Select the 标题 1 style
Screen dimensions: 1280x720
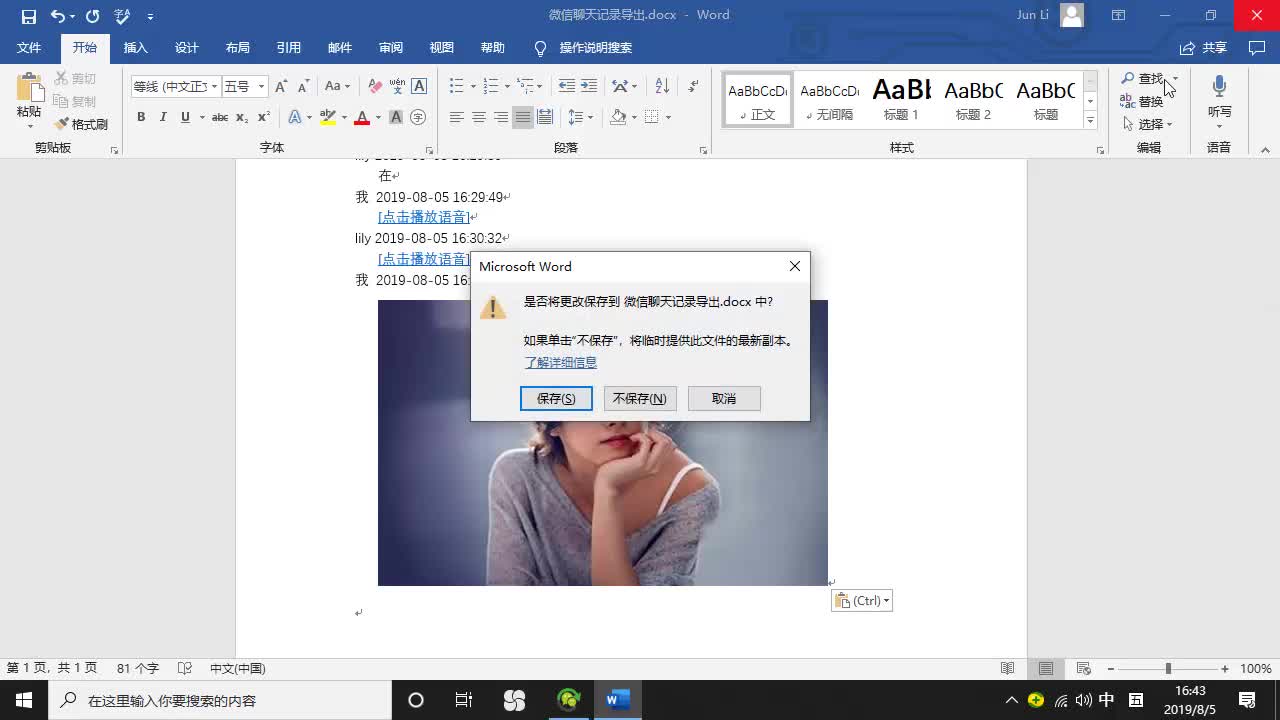click(901, 99)
